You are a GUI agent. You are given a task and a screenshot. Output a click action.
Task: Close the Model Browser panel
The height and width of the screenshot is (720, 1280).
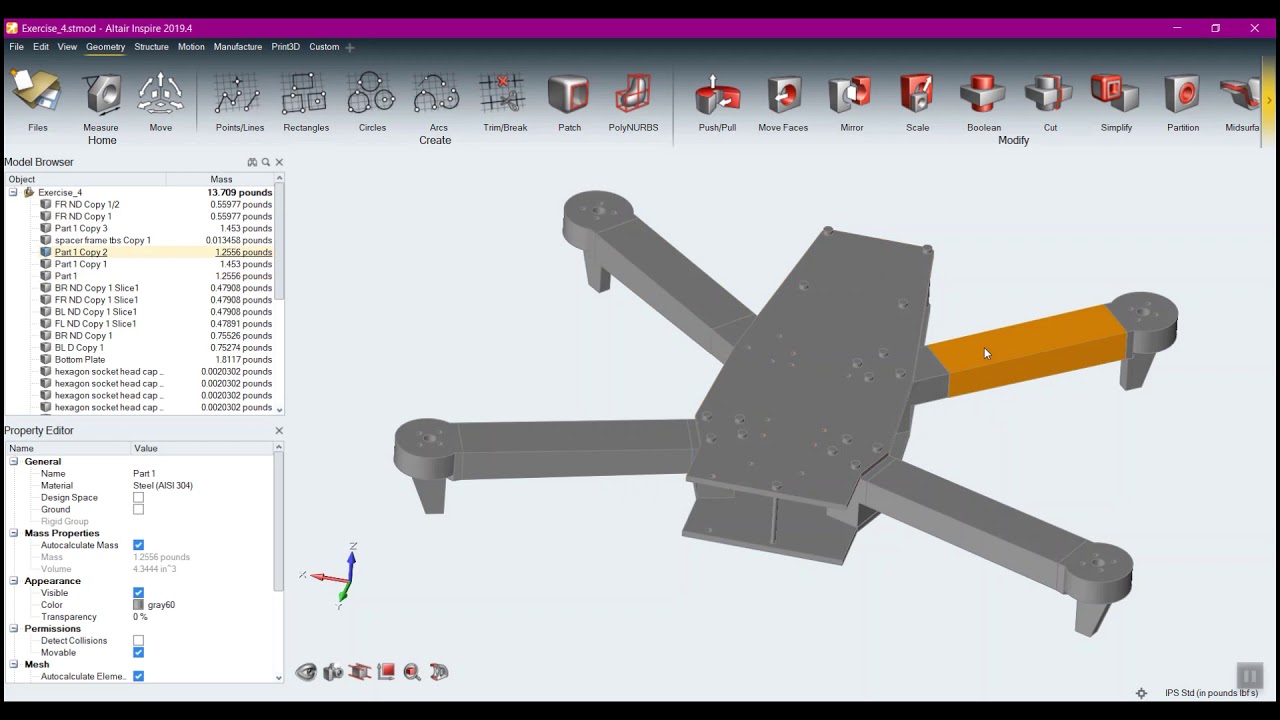tap(279, 162)
